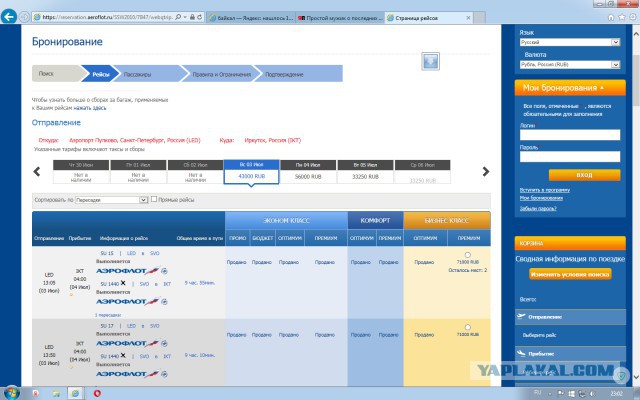Open the 'Вступить в программу' link

coord(544,190)
